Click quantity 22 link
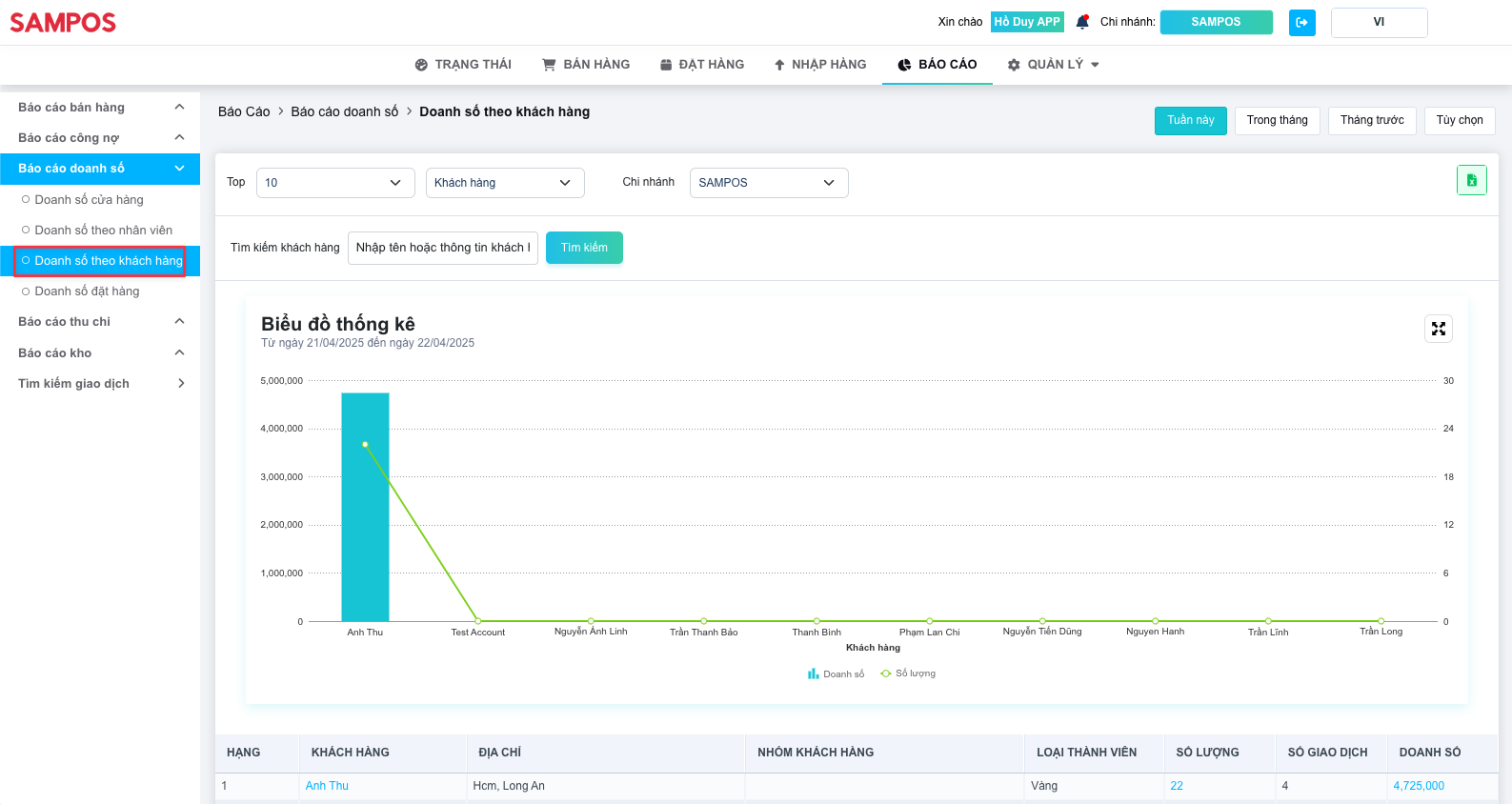The width and height of the screenshot is (1512, 804). click(x=1177, y=786)
